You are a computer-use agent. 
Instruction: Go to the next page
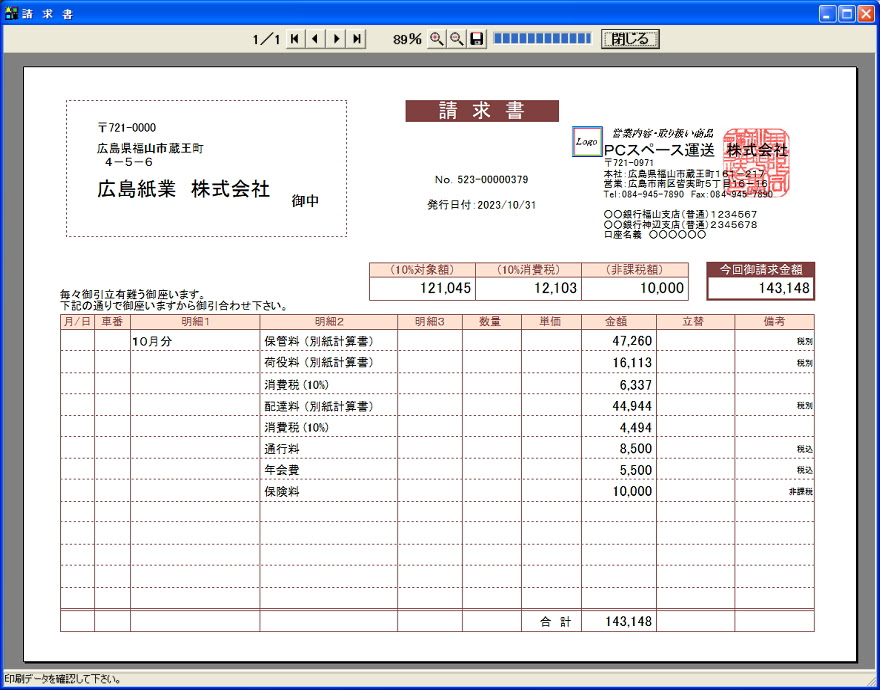point(336,39)
